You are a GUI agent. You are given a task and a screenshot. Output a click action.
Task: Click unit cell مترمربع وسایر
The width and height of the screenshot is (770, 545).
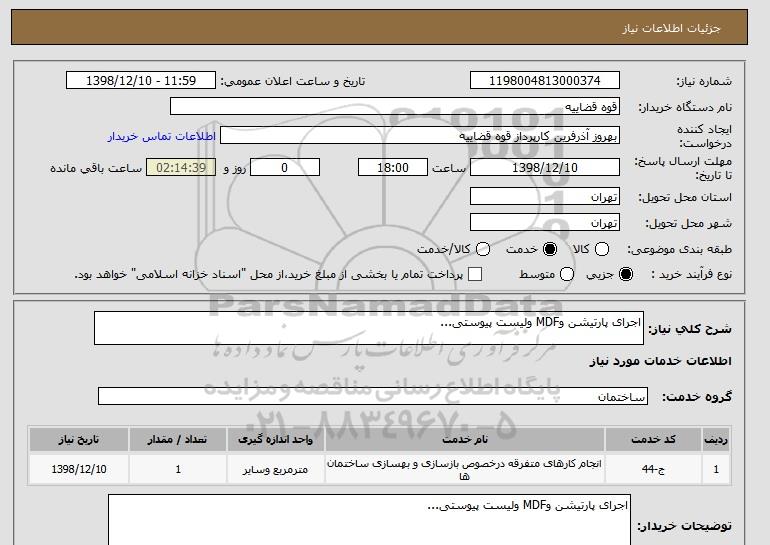(275, 469)
